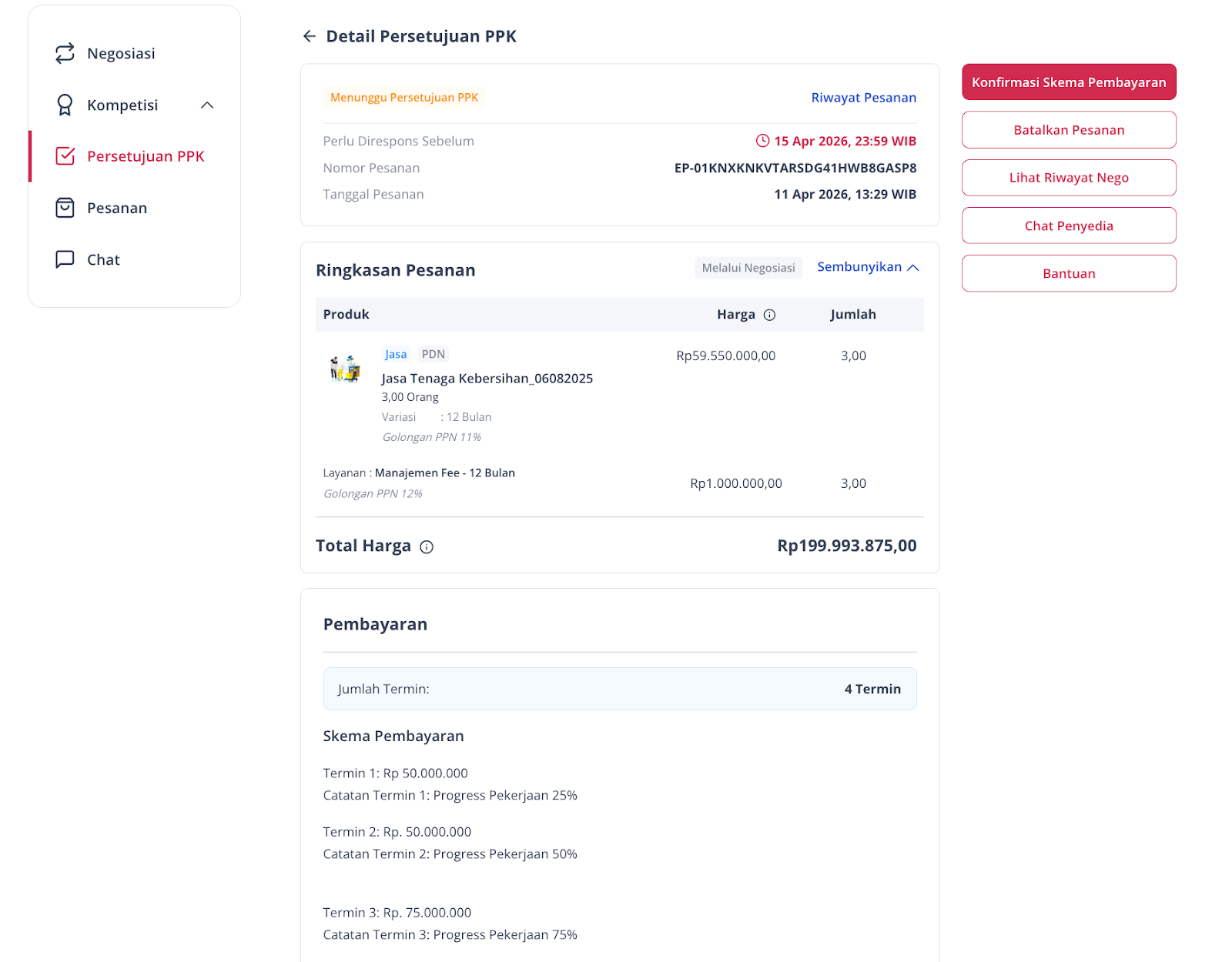Click the back arrow beside Detail Persetujuan PPK
Viewport: 1232px width, 962px height.
310,36
